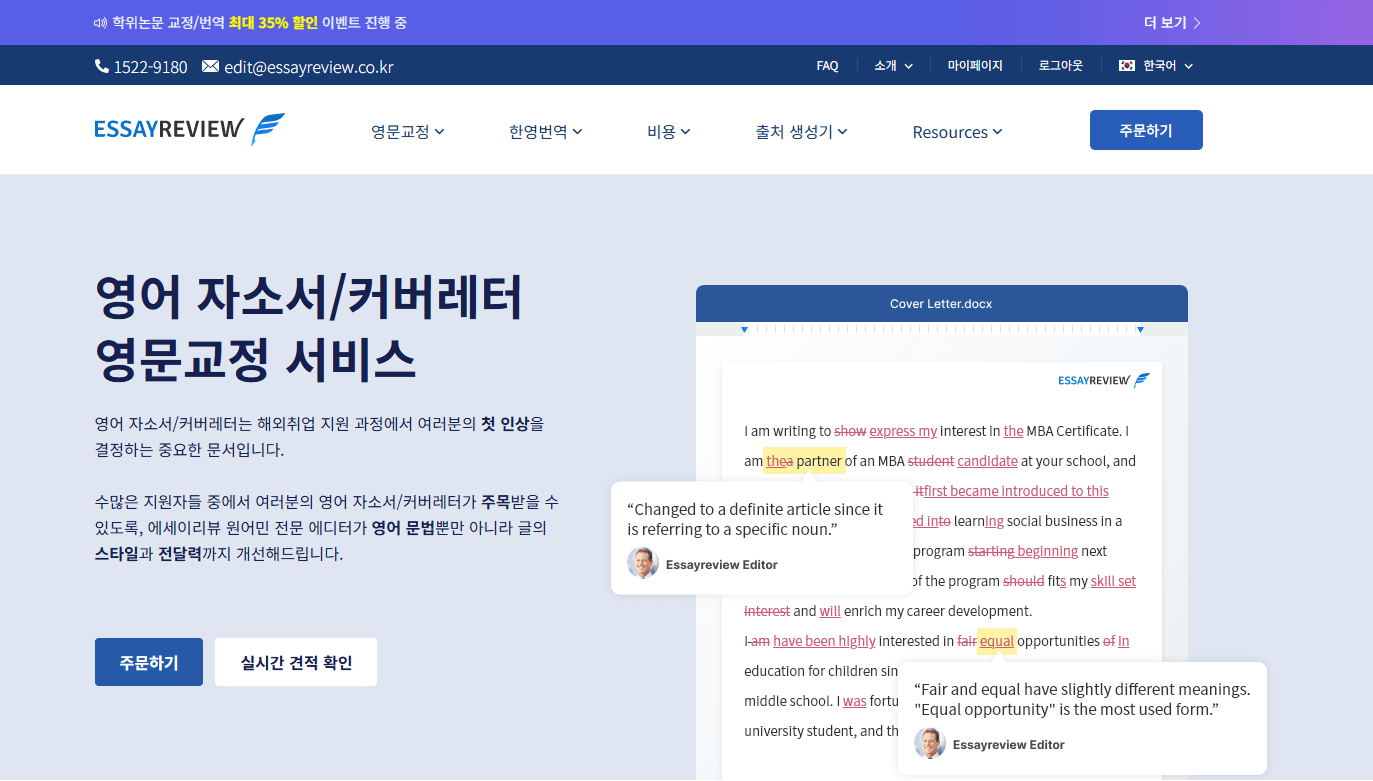This screenshot has height=781, width=1373.
Task: Open the 마이페이지 menu item
Action: [975, 65]
